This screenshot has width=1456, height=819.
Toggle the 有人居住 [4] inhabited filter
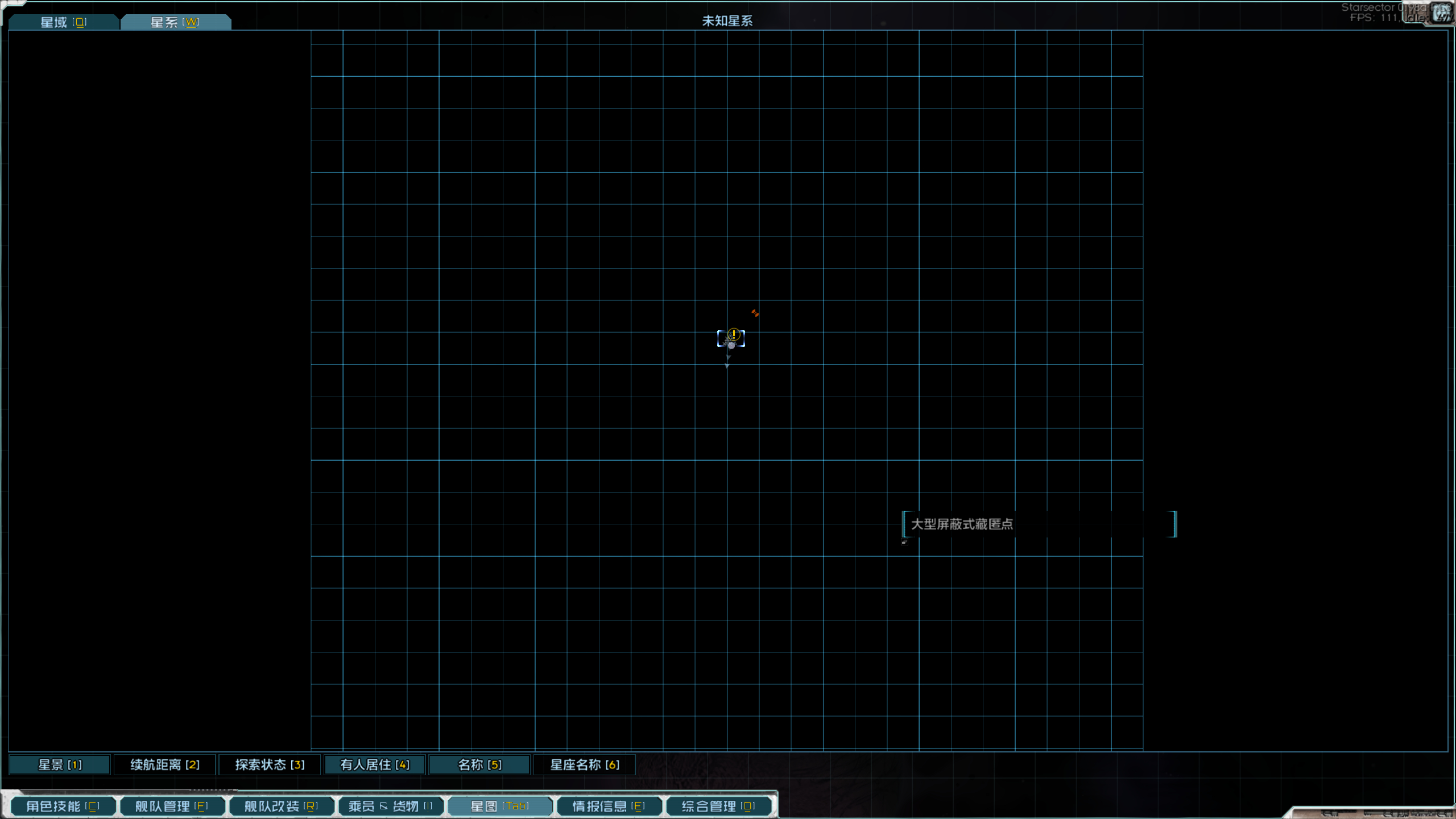[x=375, y=765]
